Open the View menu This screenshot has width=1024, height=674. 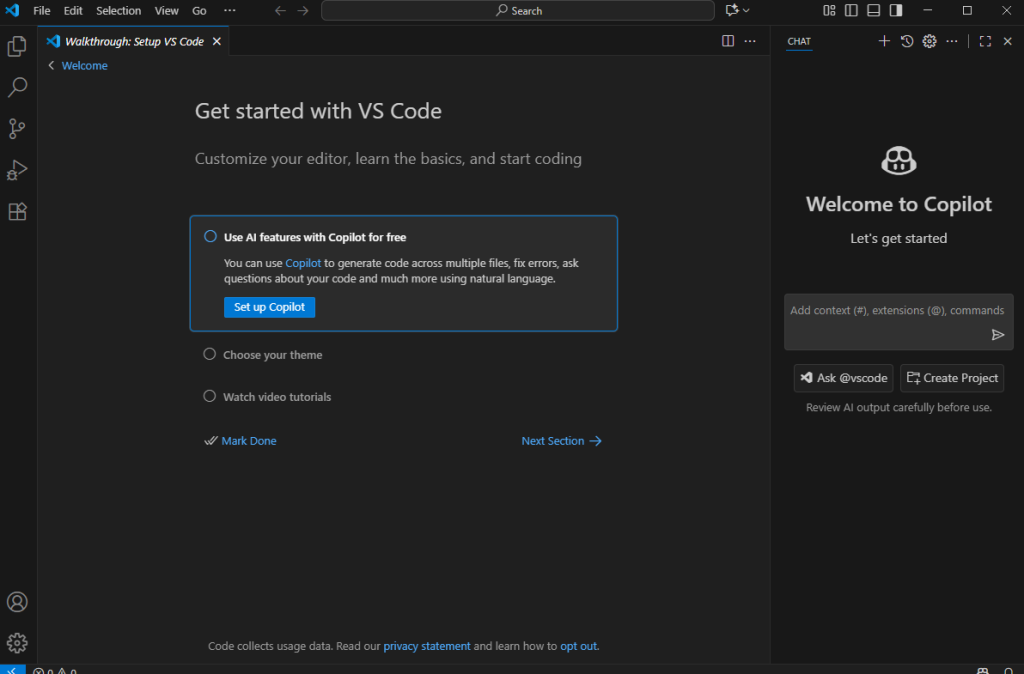tap(166, 10)
